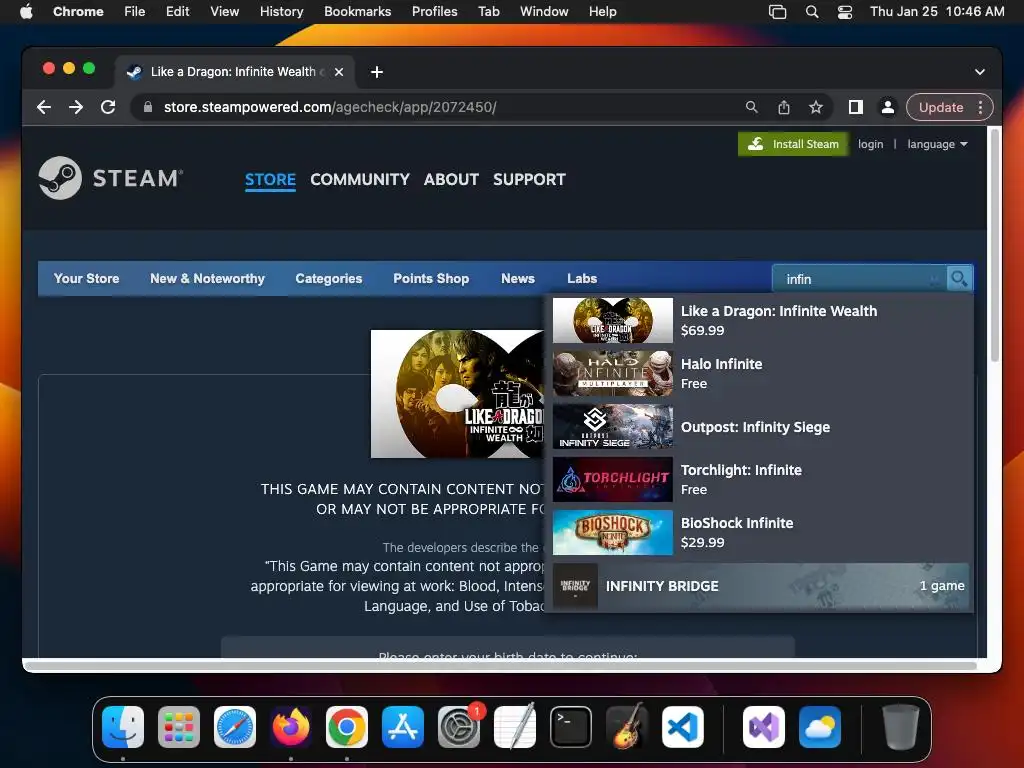The height and width of the screenshot is (768, 1024).
Task: Click the login link
Action: point(871,144)
